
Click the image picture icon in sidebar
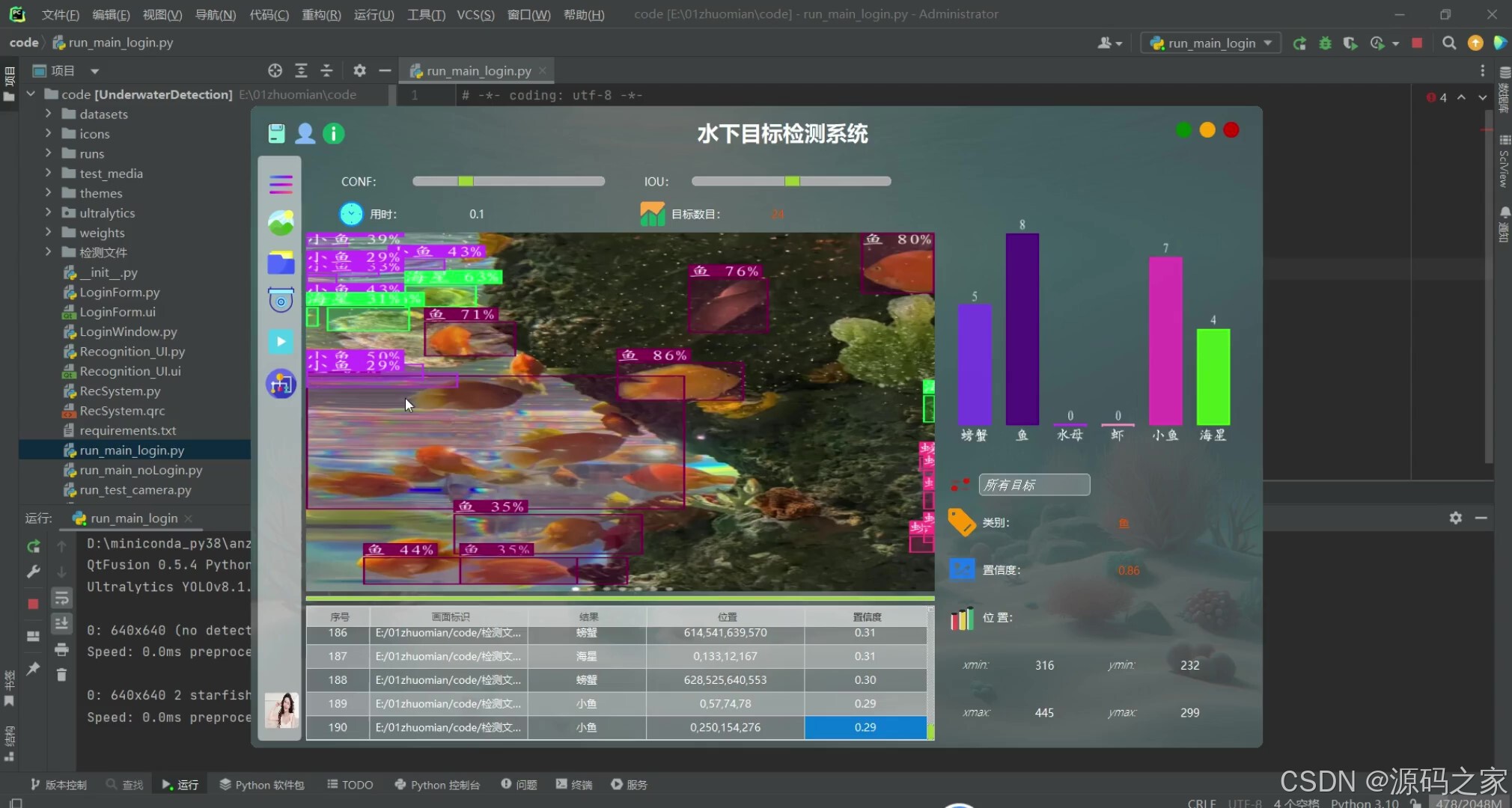point(281,223)
